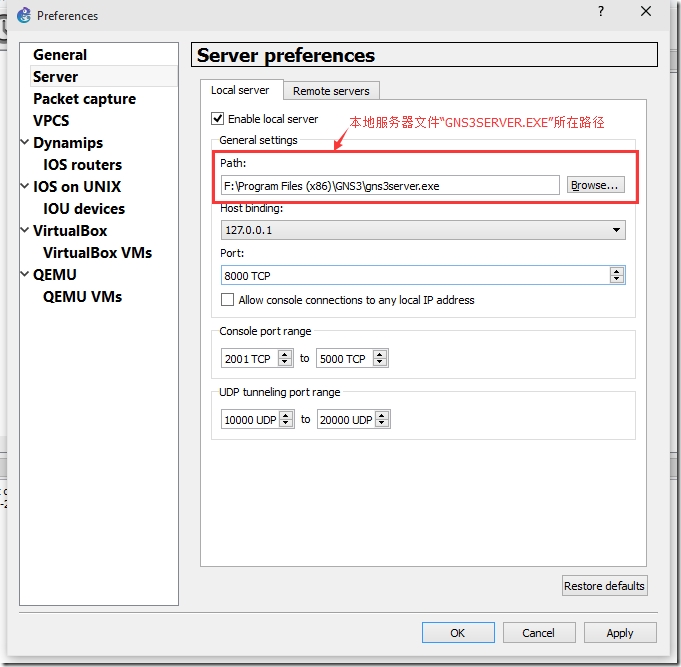Increase the server port spinner value
Screen dimensions: 681x667
pos(616,271)
